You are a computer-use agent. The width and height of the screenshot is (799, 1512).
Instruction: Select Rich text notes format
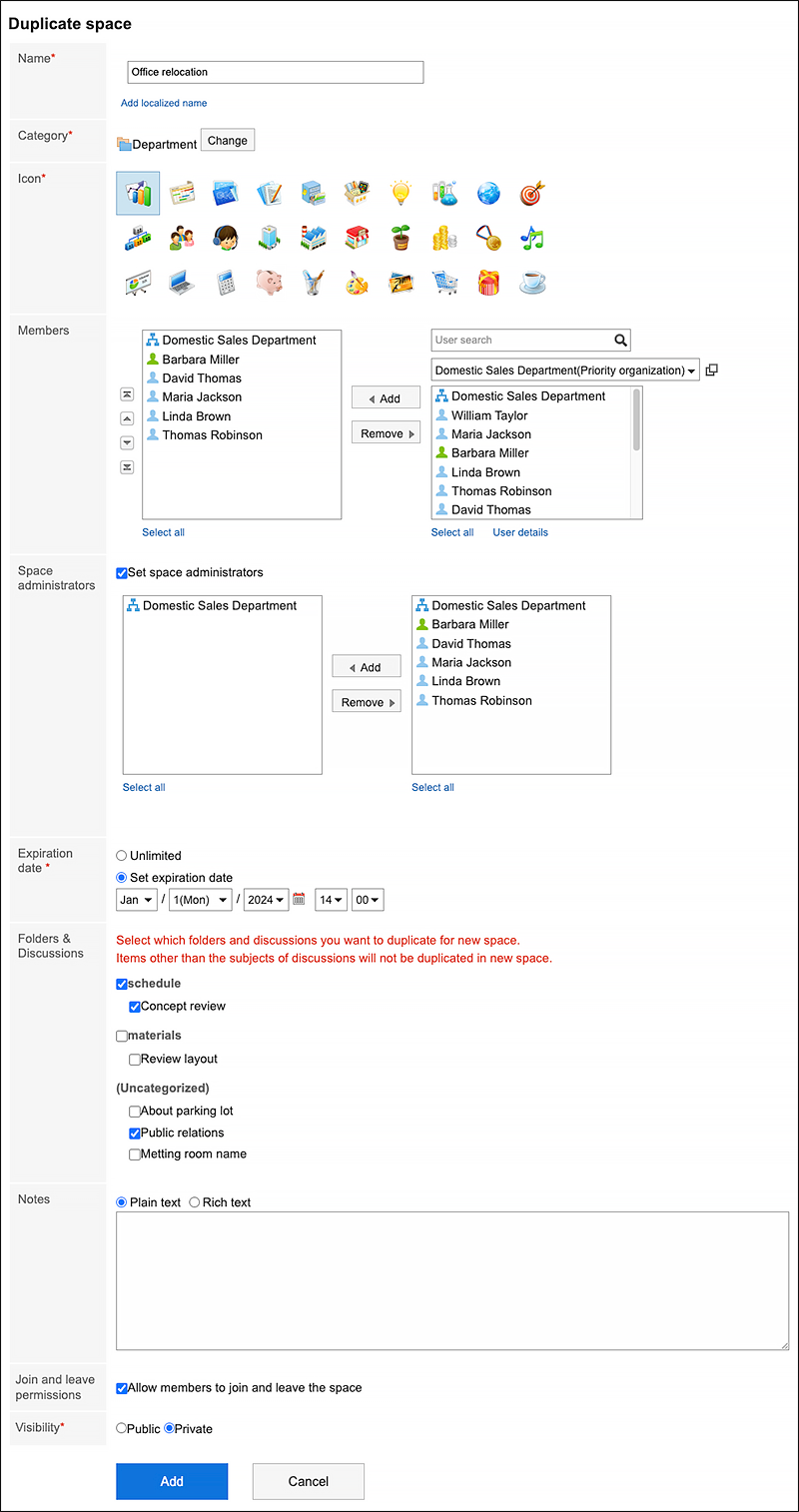(195, 1202)
